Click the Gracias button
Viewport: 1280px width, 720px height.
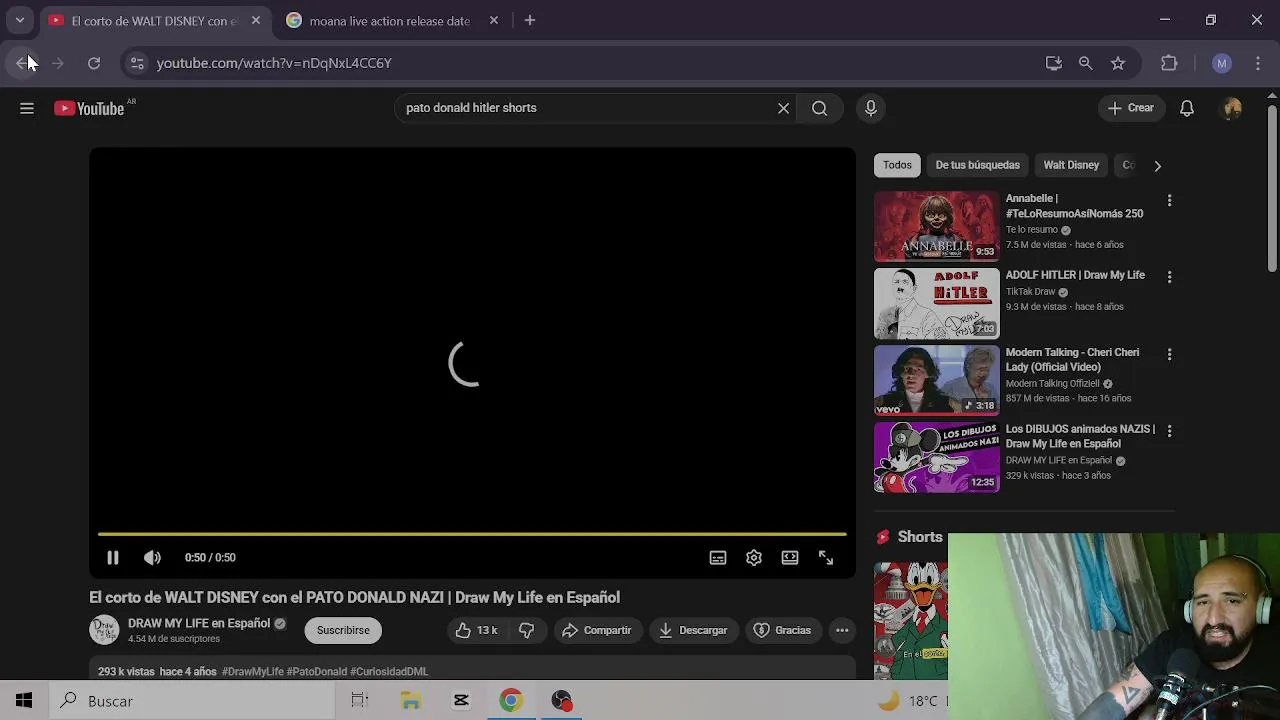(782, 630)
